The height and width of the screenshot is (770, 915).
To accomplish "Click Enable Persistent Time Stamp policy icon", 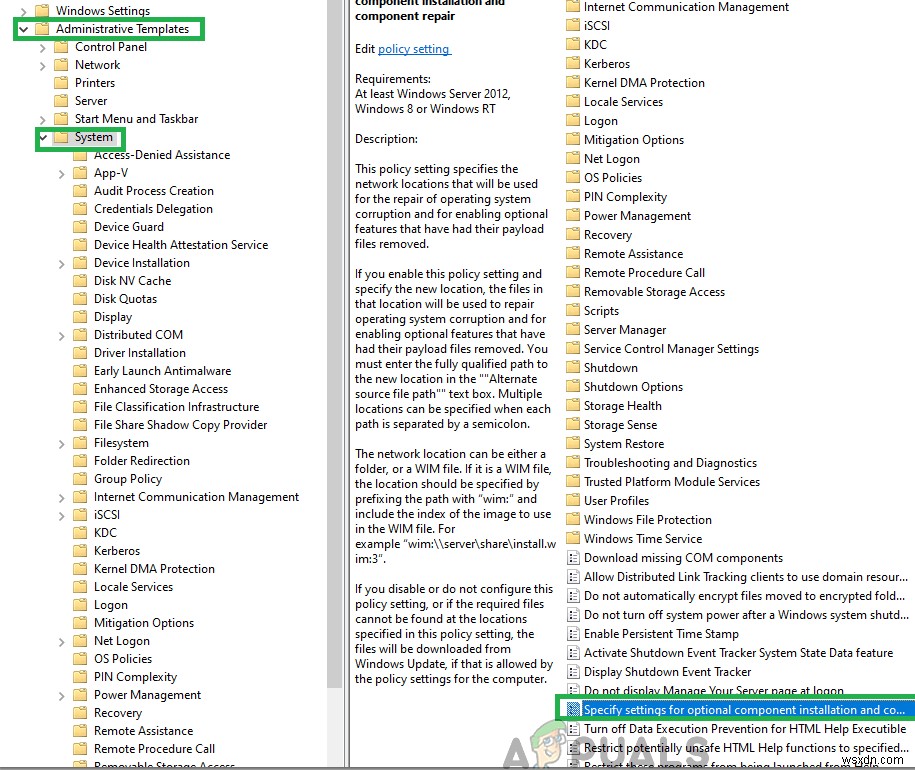I will point(574,634).
